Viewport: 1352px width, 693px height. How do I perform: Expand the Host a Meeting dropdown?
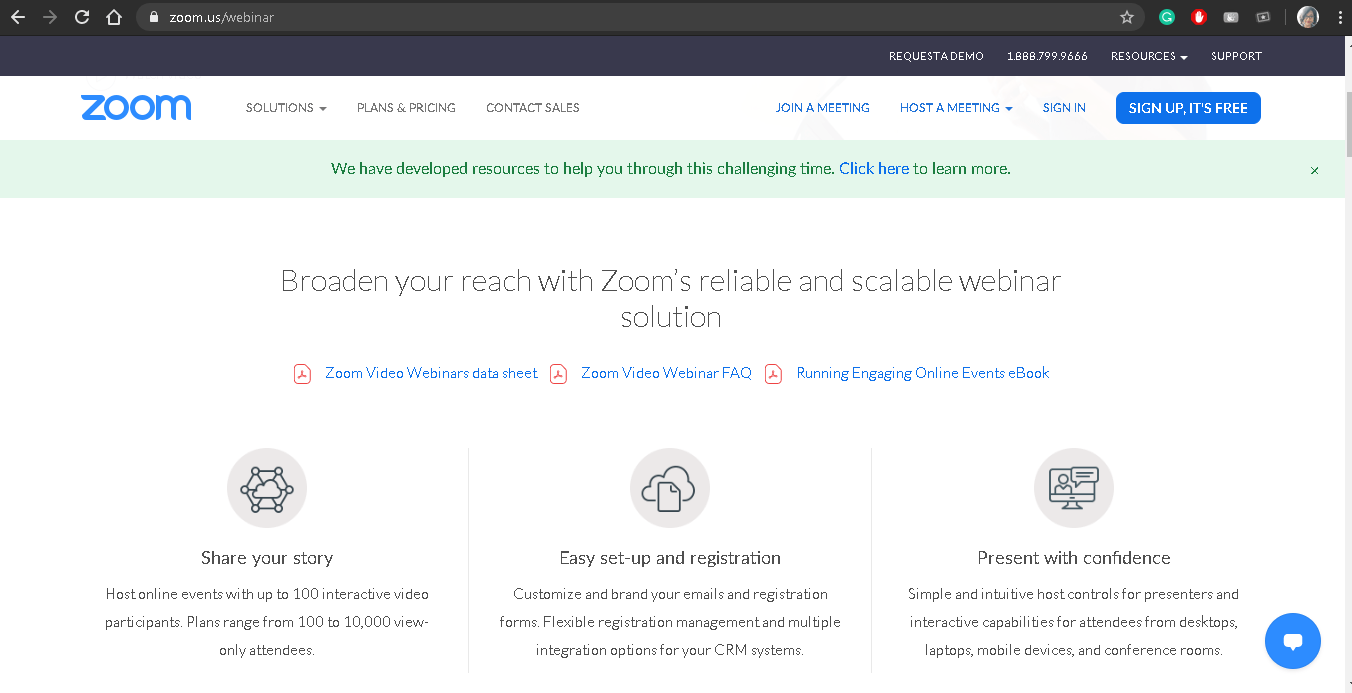(x=956, y=108)
